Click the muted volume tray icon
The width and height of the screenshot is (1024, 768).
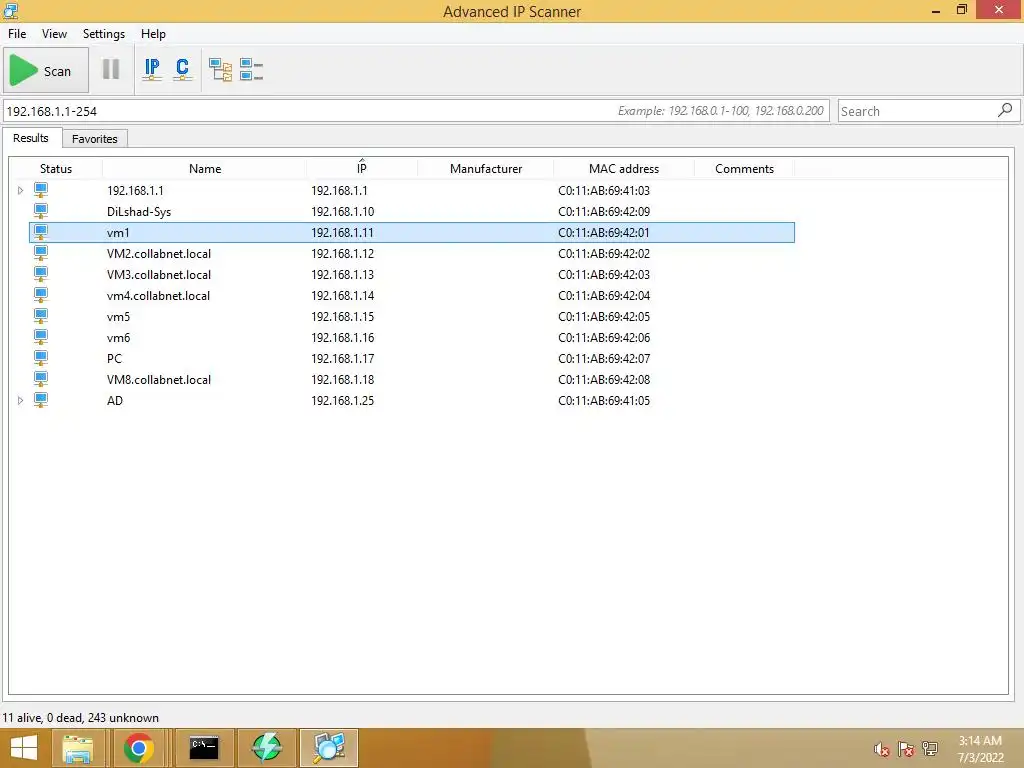(x=882, y=749)
